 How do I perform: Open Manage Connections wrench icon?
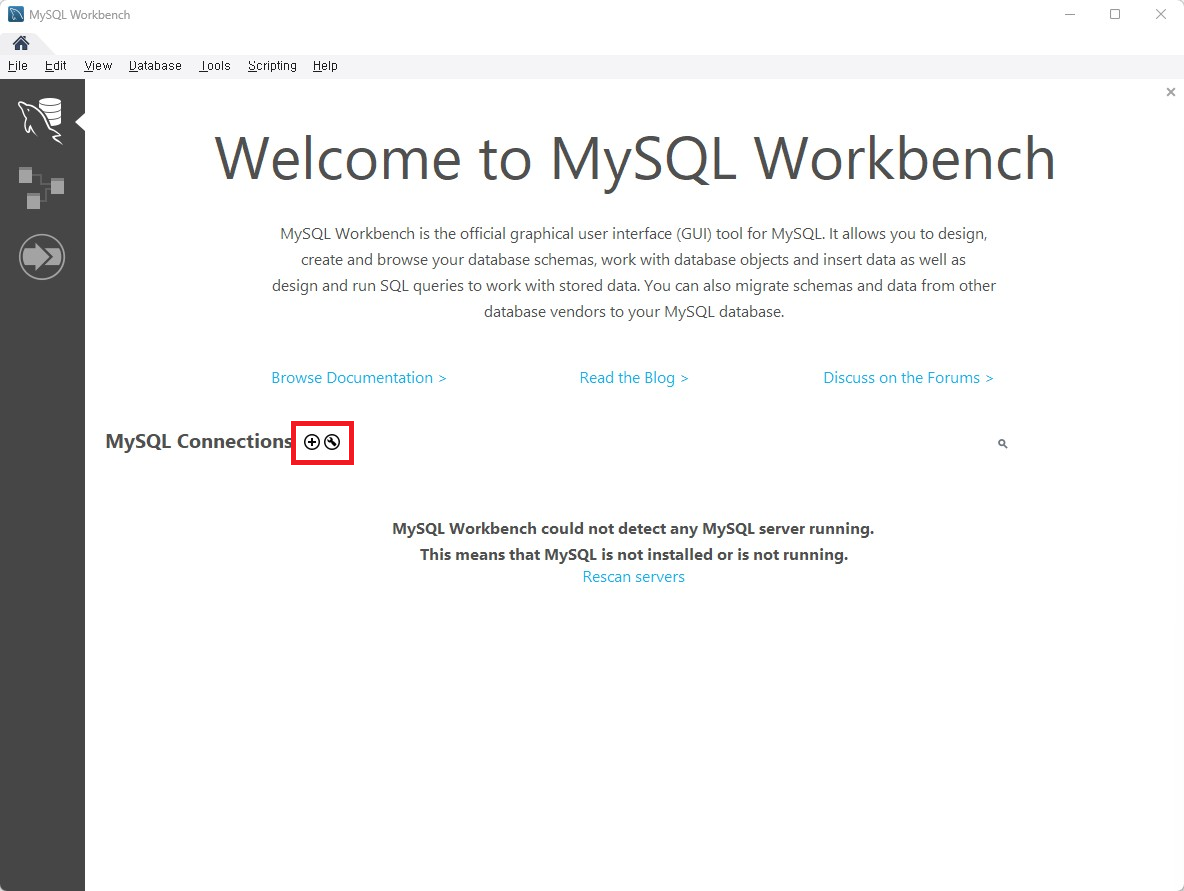point(332,442)
